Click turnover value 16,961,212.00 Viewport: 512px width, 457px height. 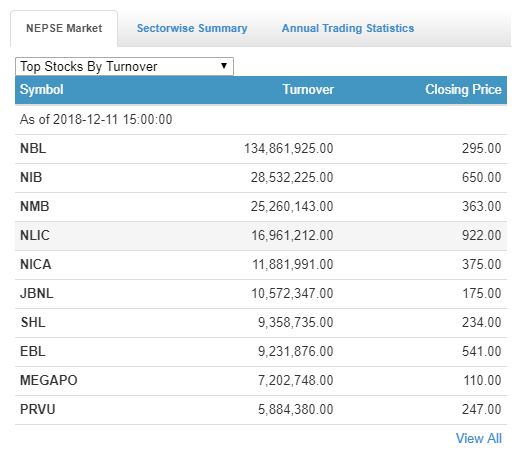coord(292,236)
